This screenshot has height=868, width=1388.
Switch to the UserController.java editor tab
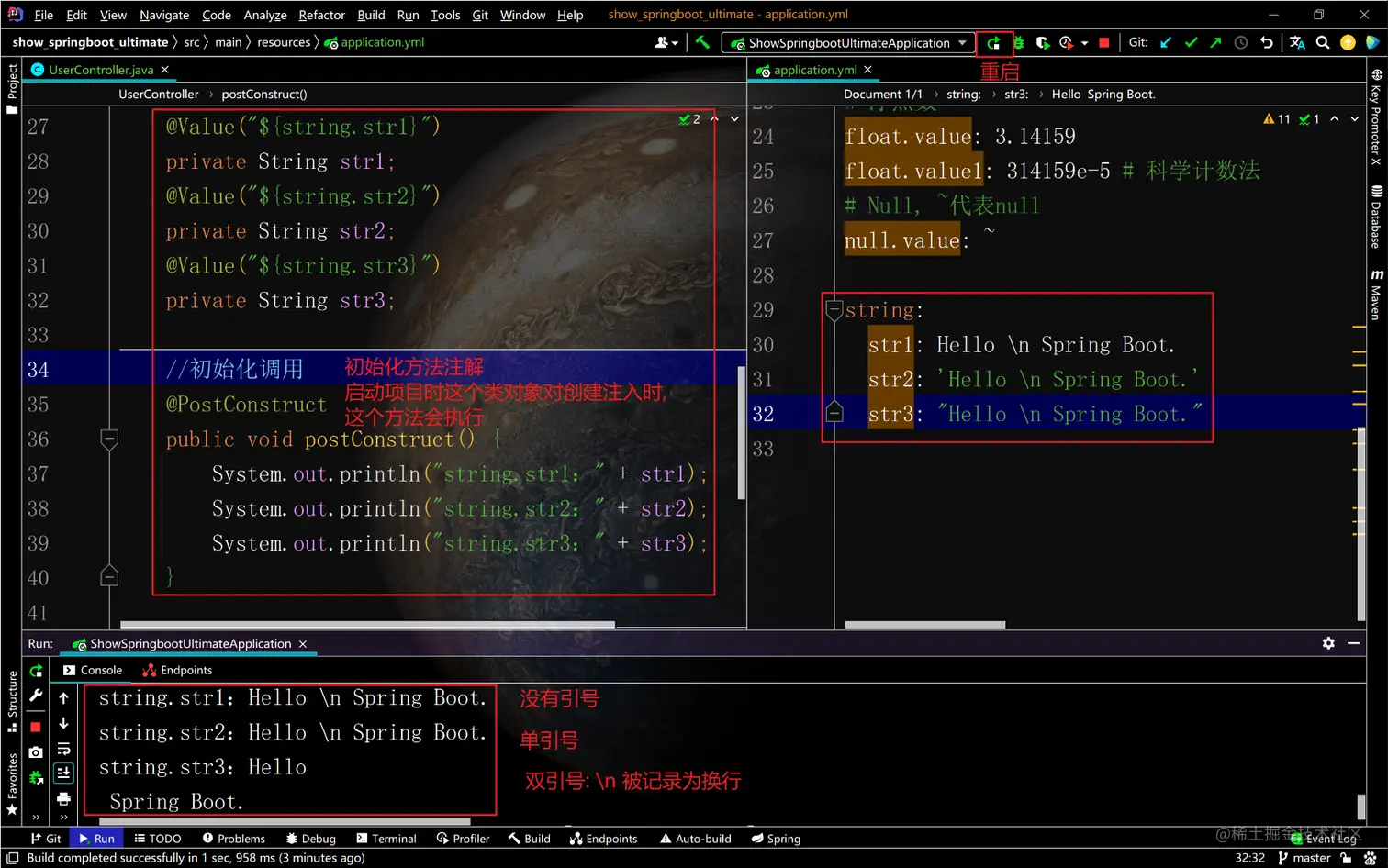tap(101, 70)
